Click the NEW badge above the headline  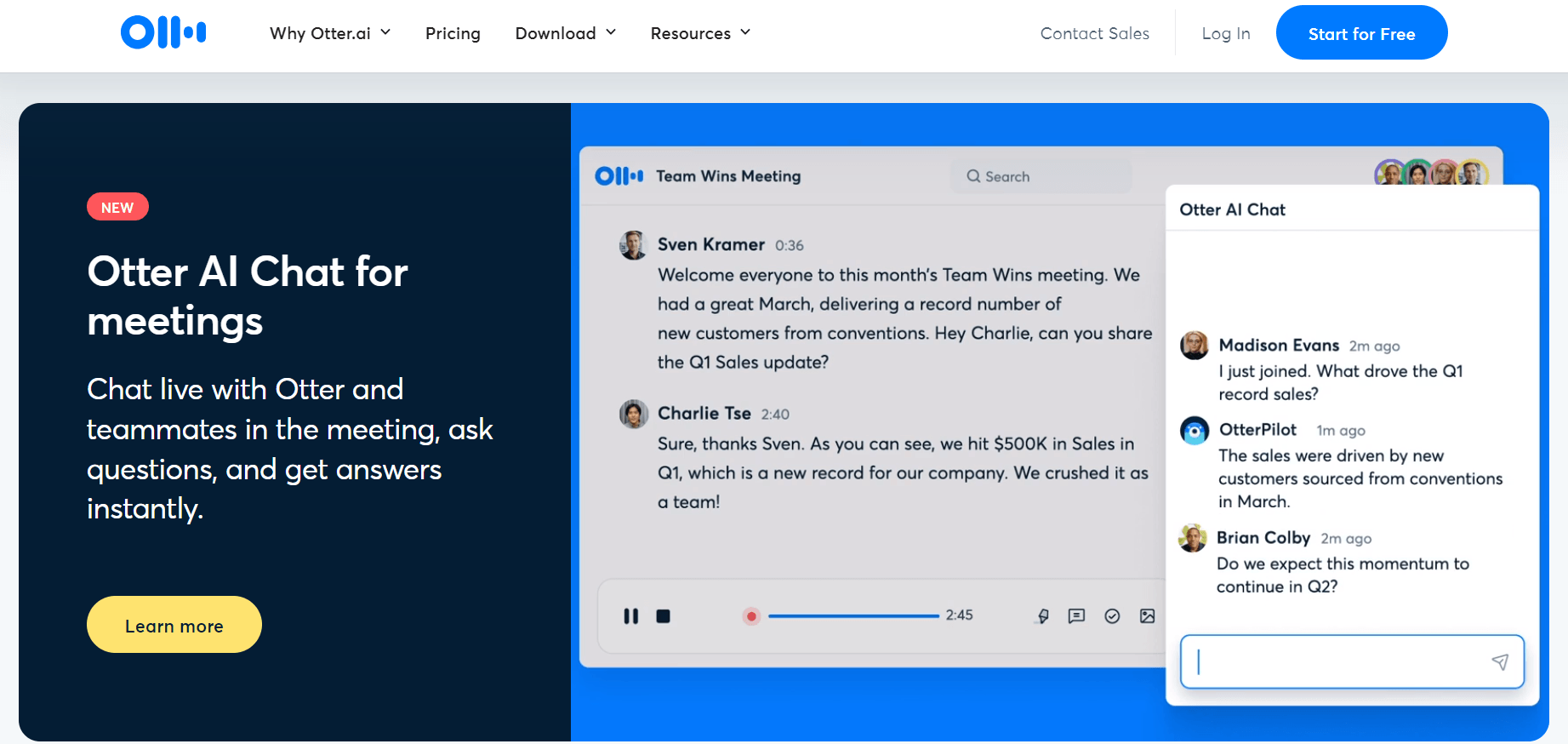pyautogui.click(x=117, y=207)
